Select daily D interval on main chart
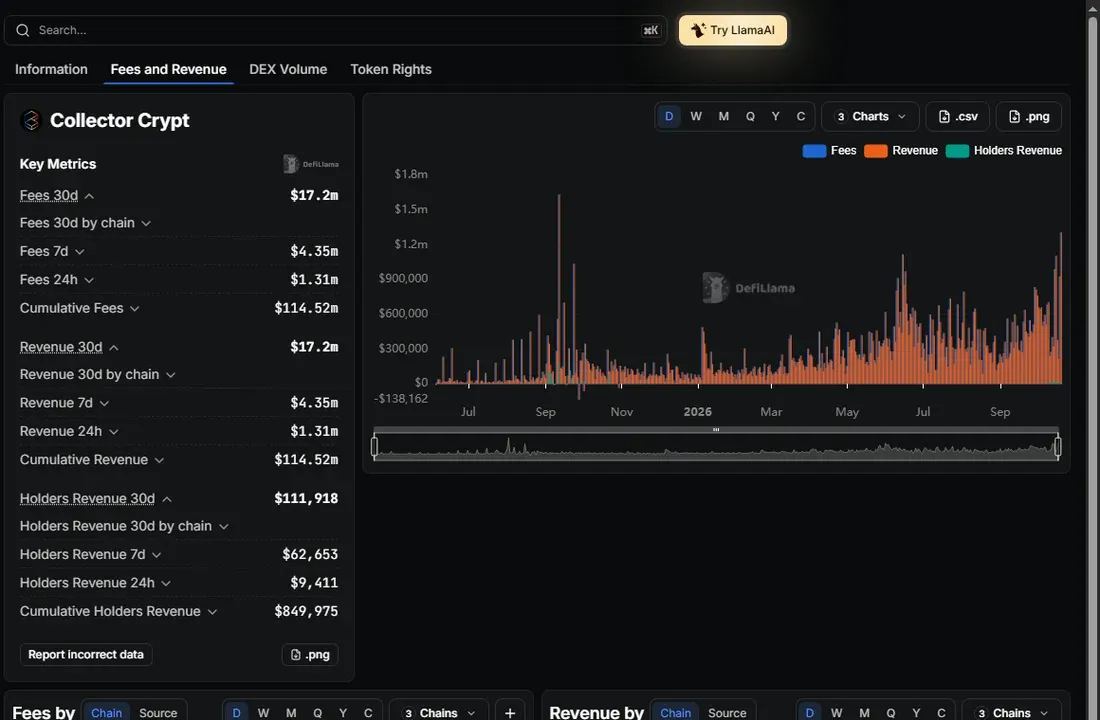The height and width of the screenshot is (720, 1100). [669, 116]
